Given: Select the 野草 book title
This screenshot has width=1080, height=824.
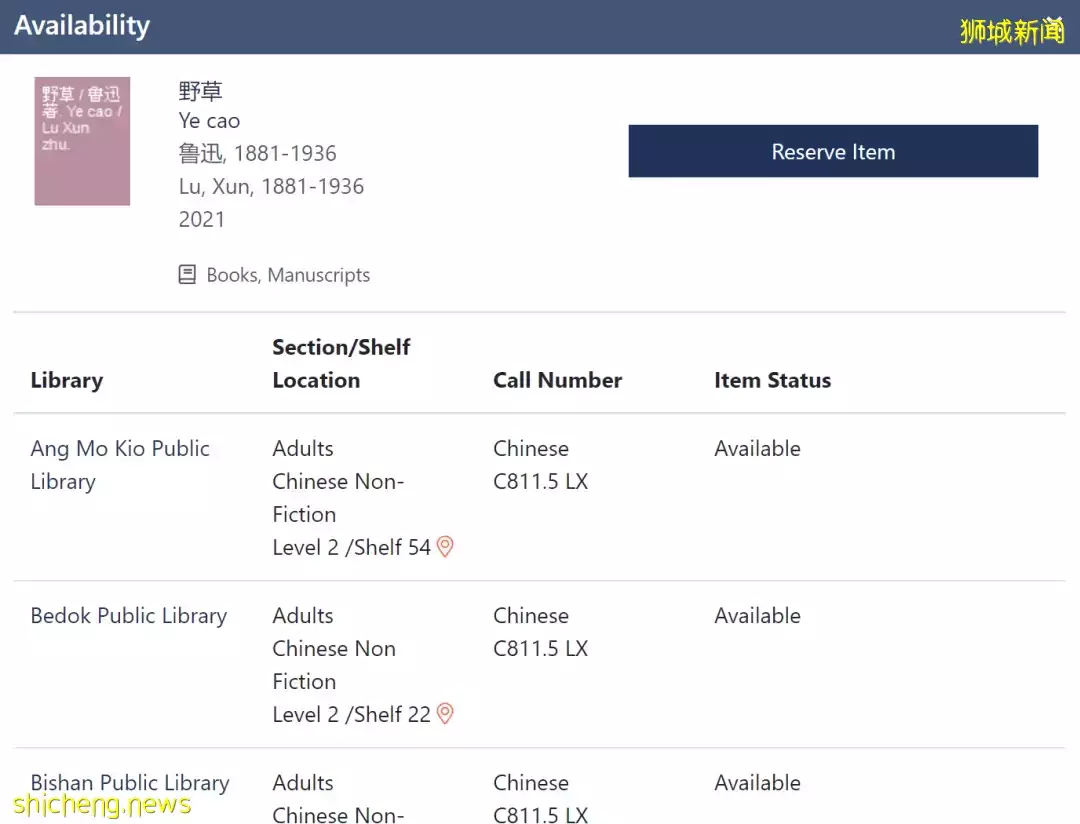Looking at the screenshot, I should pos(200,91).
